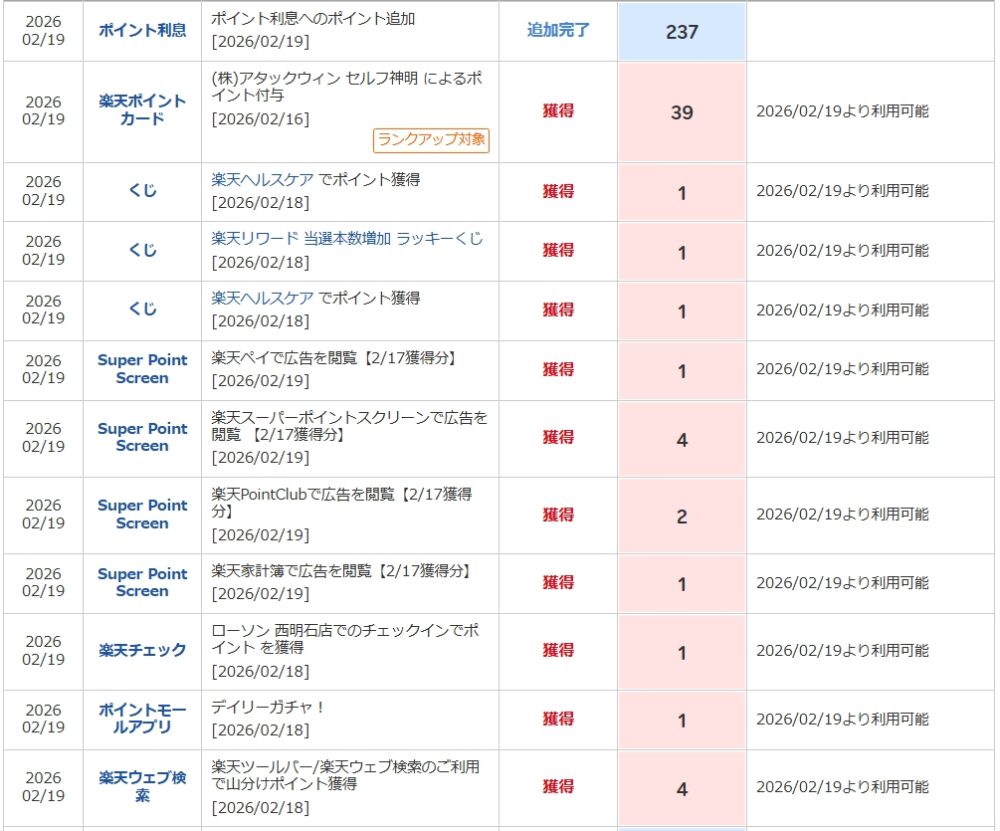Click the くじ link in the 楽天リワード row
The height and width of the screenshot is (831, 1000).
142,250
